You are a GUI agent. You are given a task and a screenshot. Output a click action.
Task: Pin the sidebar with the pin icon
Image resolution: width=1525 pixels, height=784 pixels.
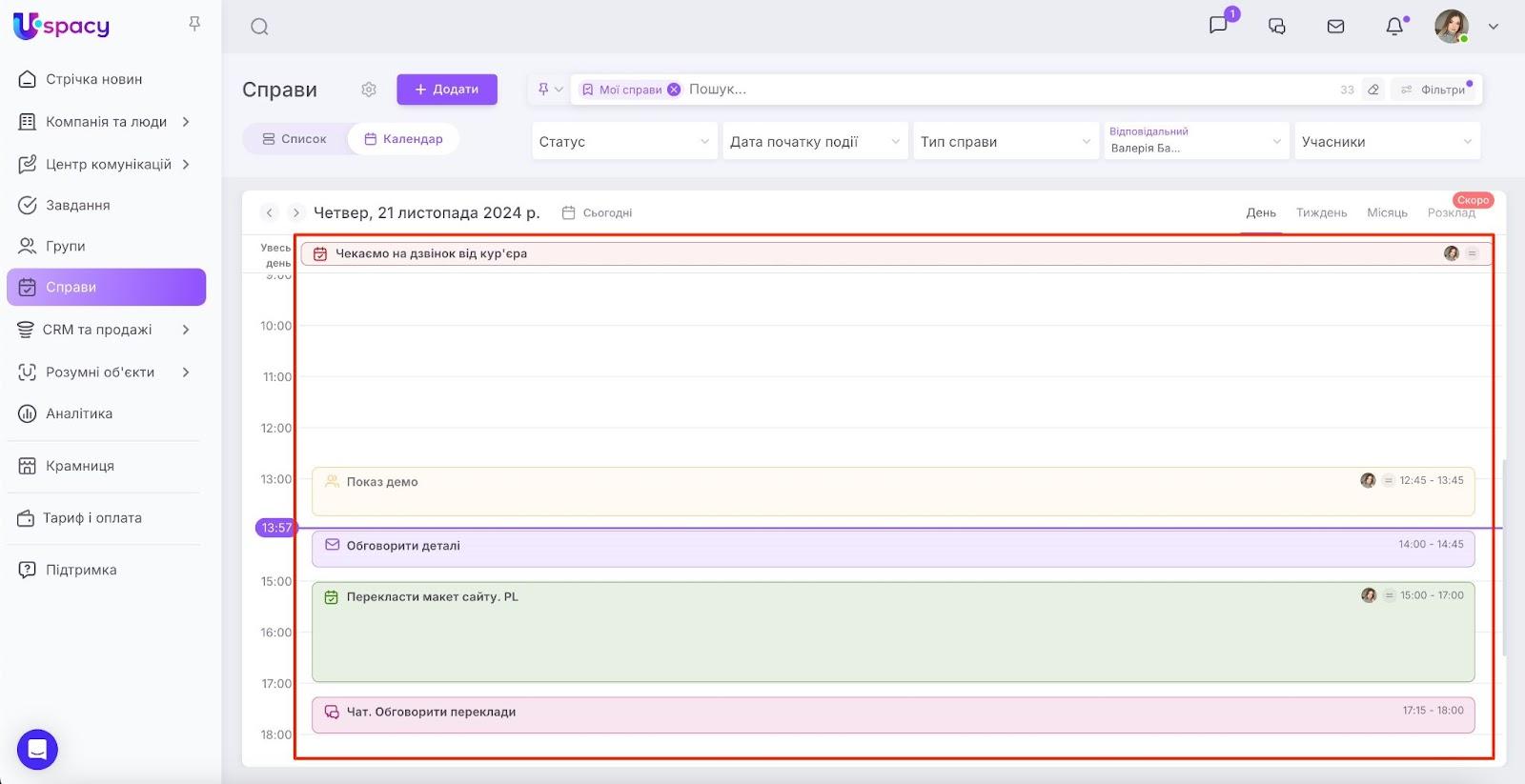[194, 24]
